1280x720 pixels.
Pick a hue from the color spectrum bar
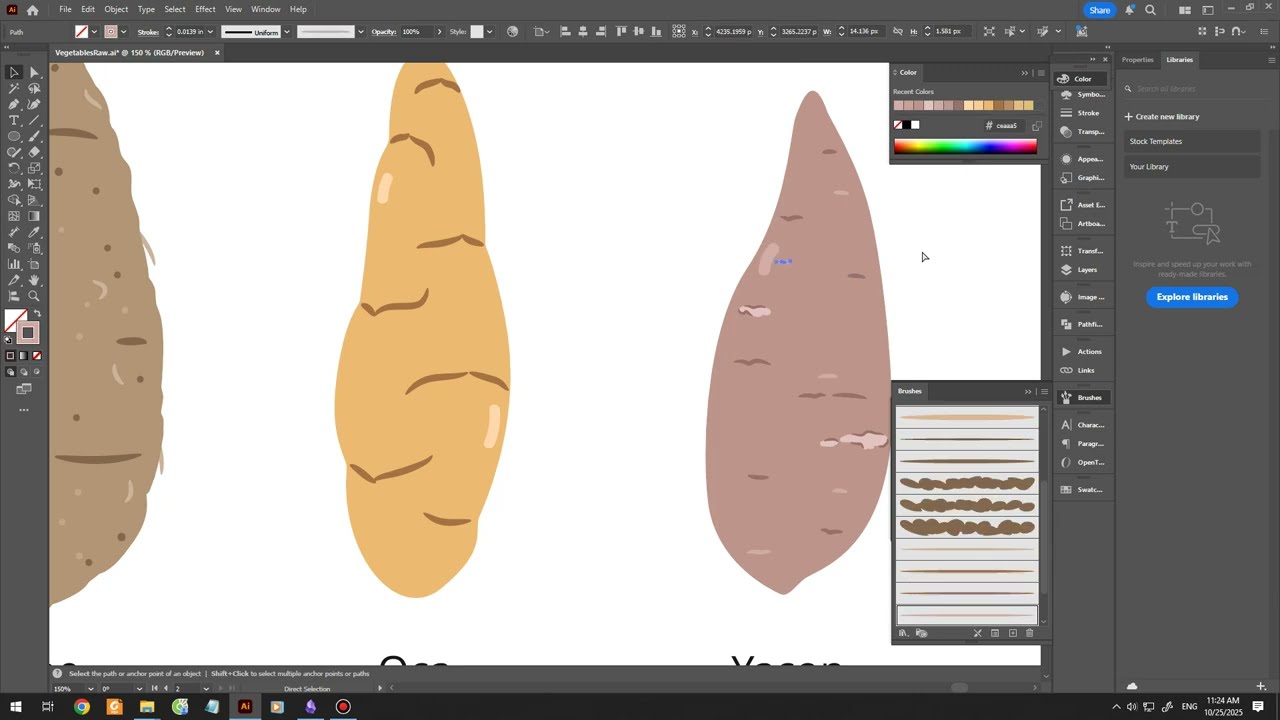tap(965, 147)
